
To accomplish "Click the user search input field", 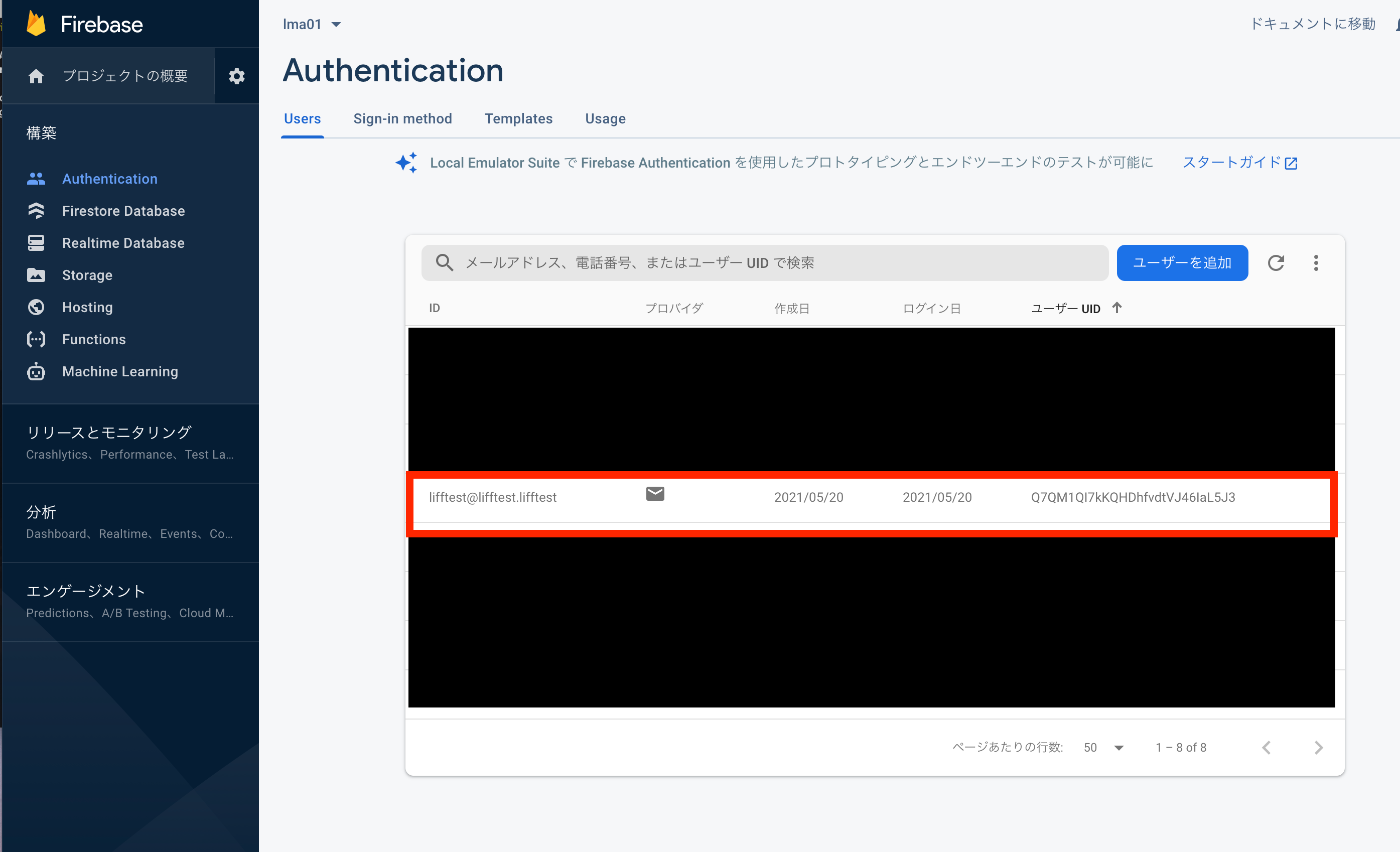I will 765,263.
